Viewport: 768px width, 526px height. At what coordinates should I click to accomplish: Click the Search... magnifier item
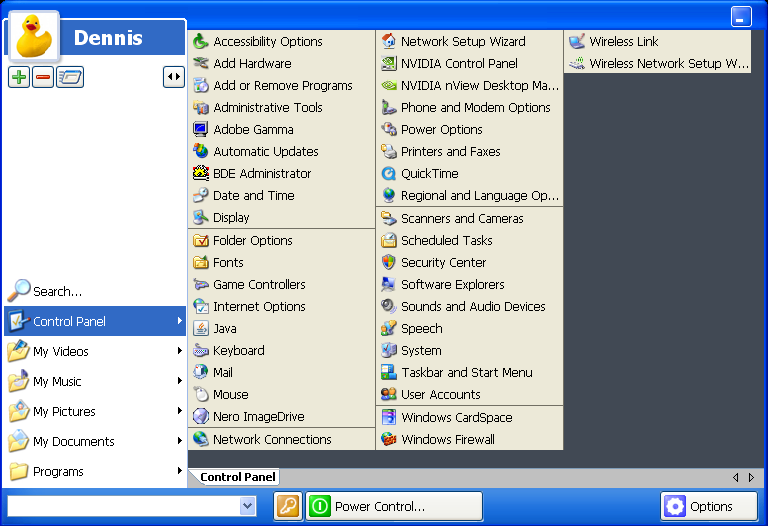[x=95, y=291]
